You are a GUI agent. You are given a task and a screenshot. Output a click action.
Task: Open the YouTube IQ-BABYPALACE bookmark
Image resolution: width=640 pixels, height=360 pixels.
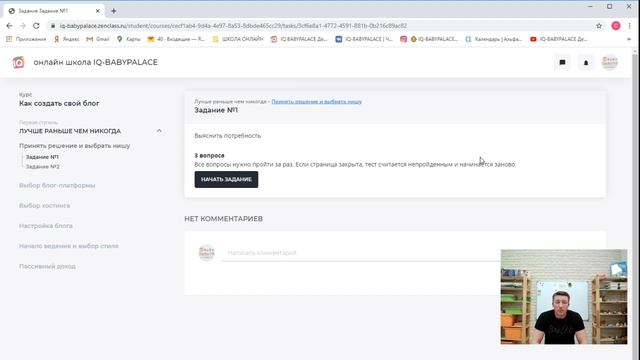558,39
